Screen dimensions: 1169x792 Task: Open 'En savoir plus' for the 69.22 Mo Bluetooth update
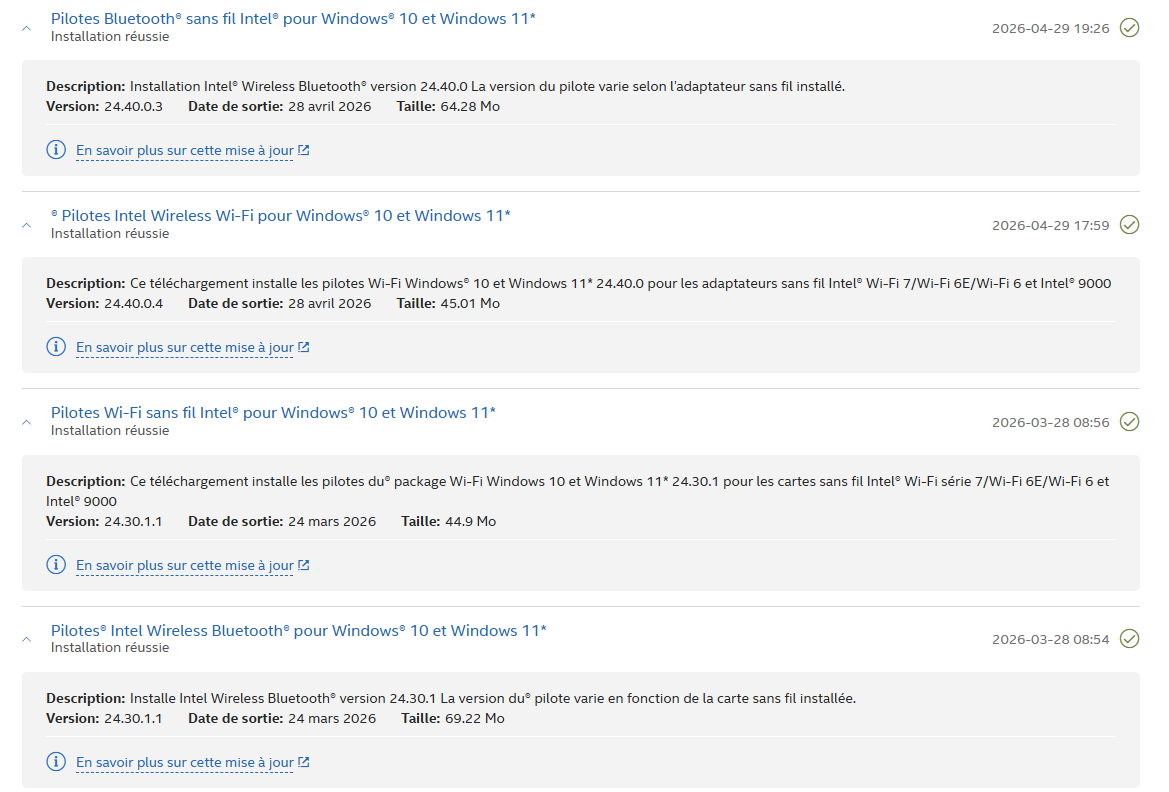[185, 762]
